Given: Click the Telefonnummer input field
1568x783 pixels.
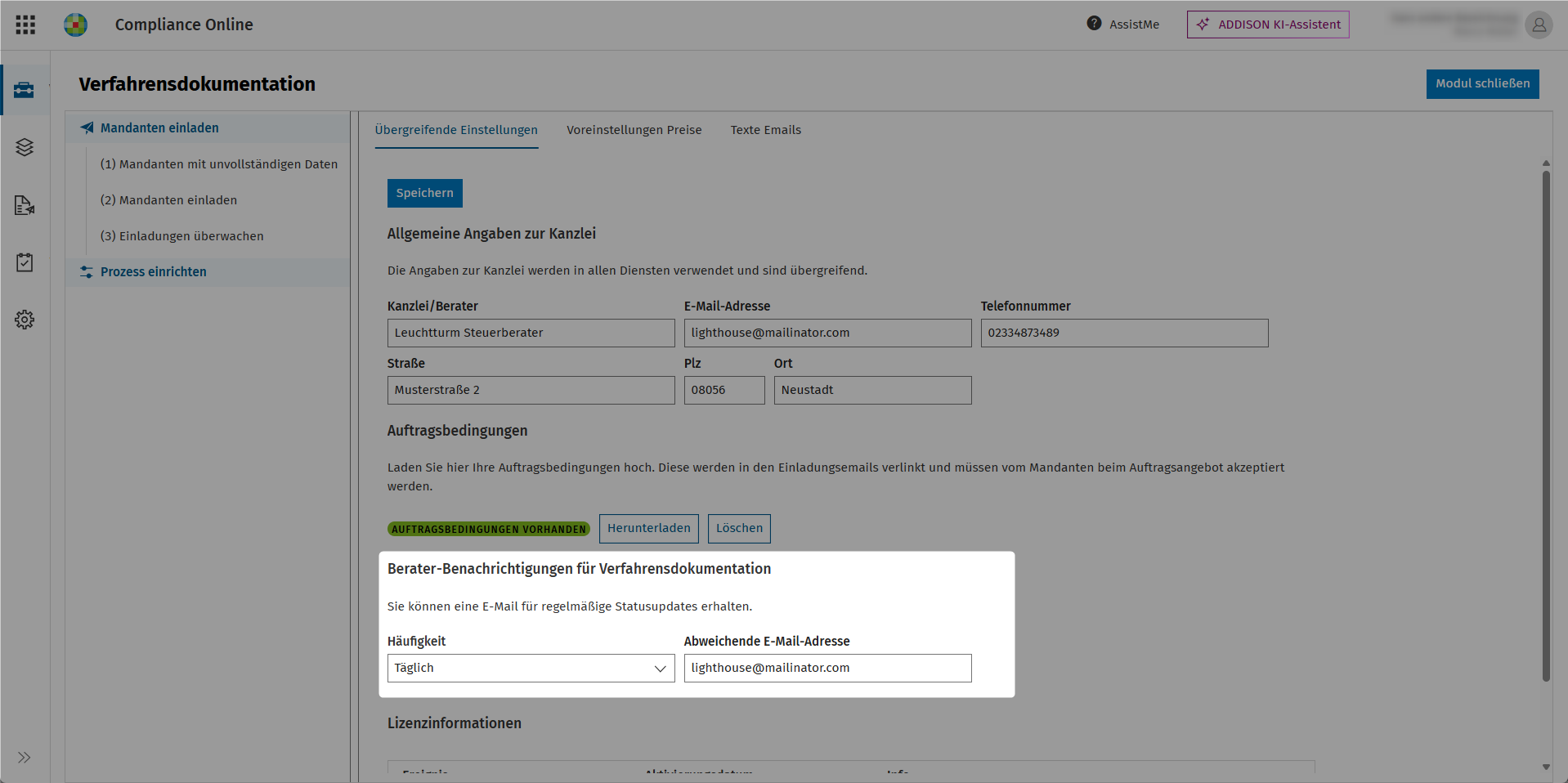Looking at the screenshot, I should tap(1125, 333).
